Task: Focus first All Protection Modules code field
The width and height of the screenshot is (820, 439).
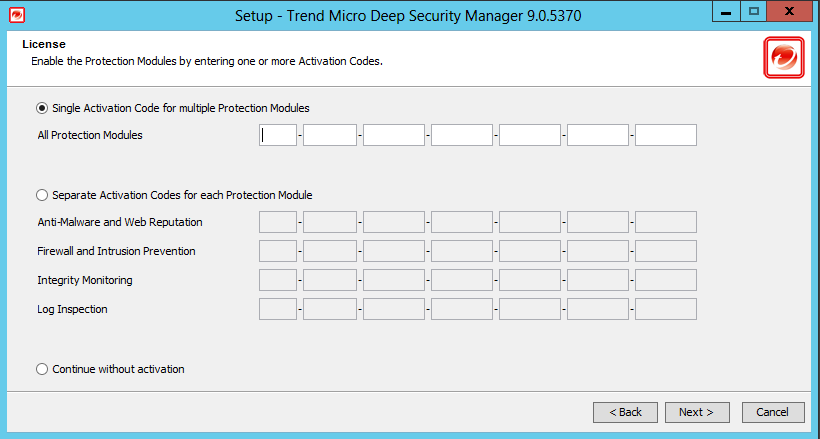Action: point(278,135)
